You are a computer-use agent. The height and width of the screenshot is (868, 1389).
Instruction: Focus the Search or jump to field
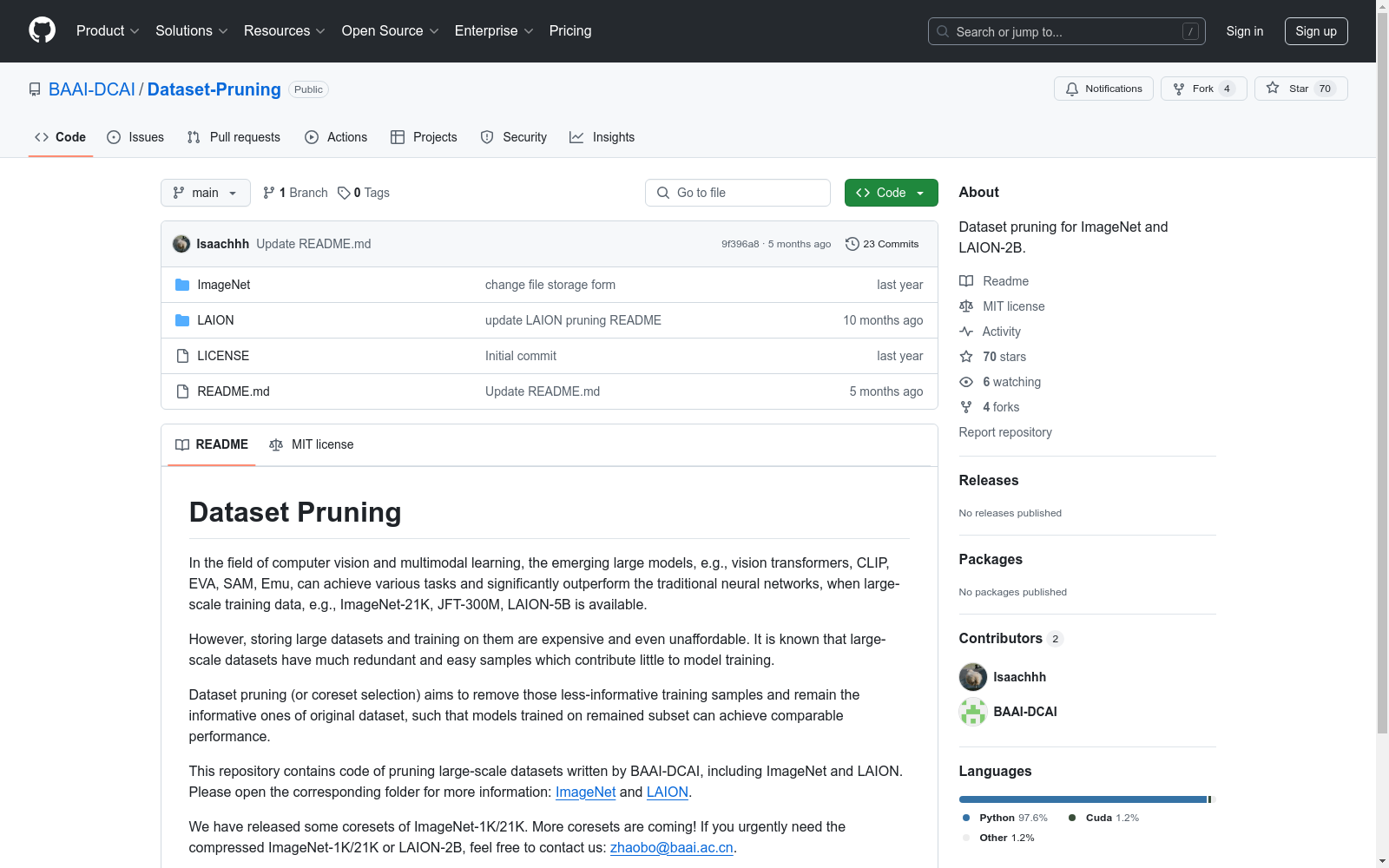[1067, 31]
